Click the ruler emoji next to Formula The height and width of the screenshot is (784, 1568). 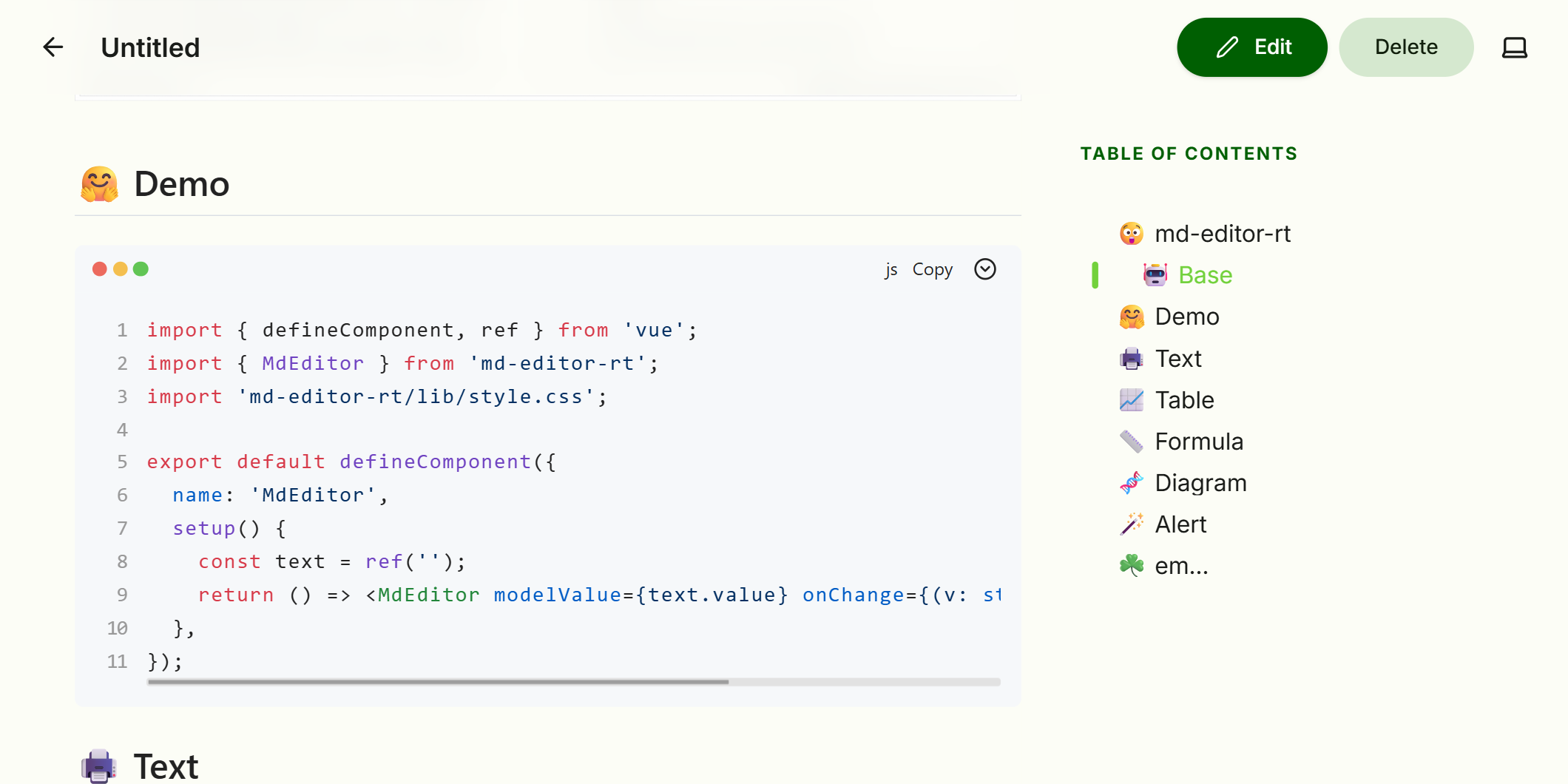(x=1131, y=442)
